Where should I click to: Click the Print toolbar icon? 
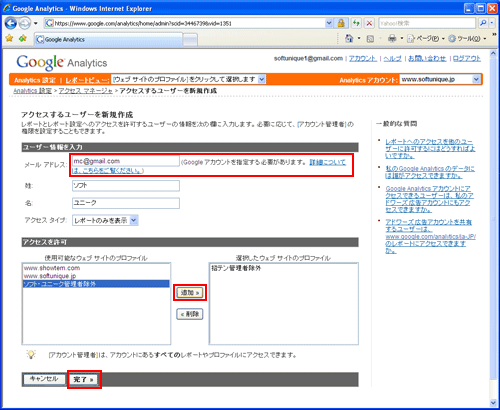pyautogui.click(x=392, y=39)
